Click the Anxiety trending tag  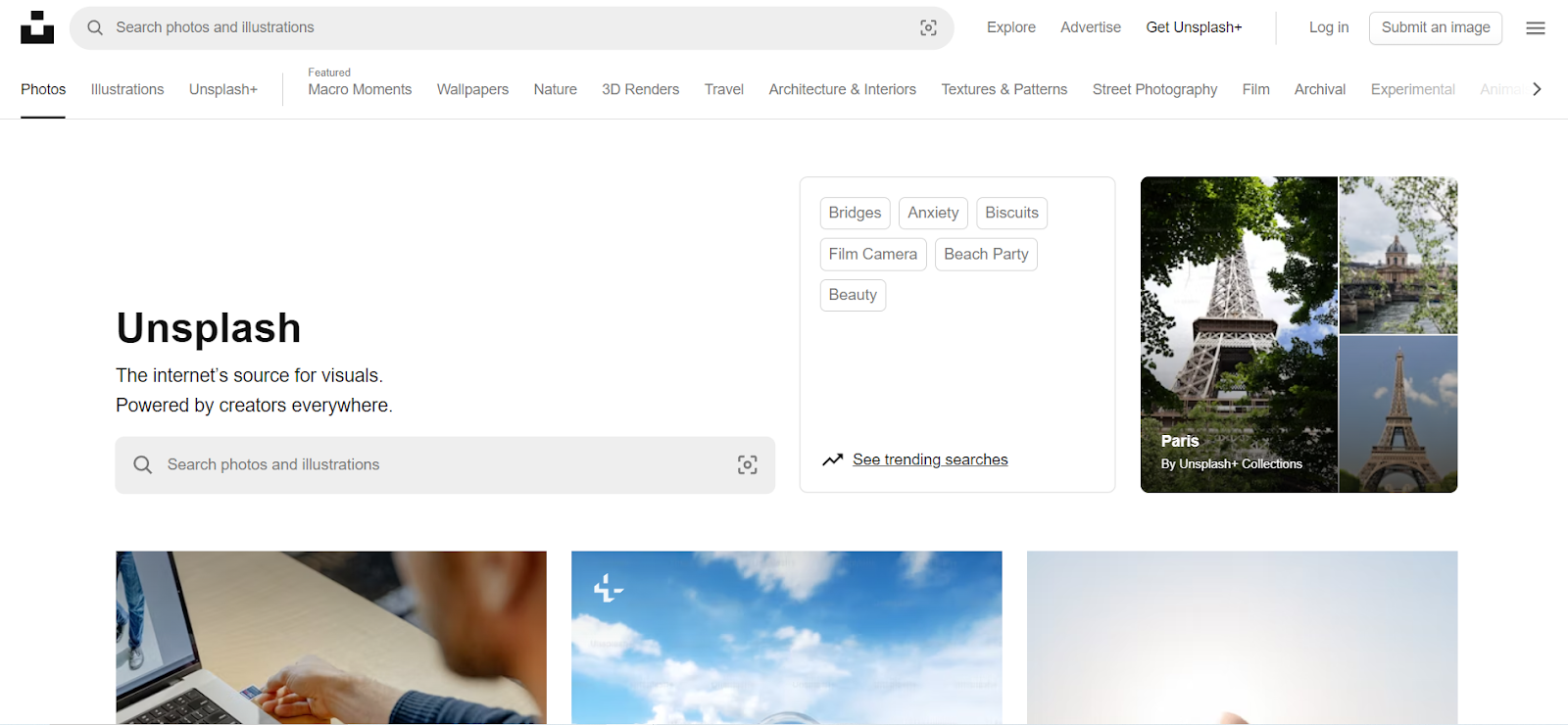pos(933,213)
